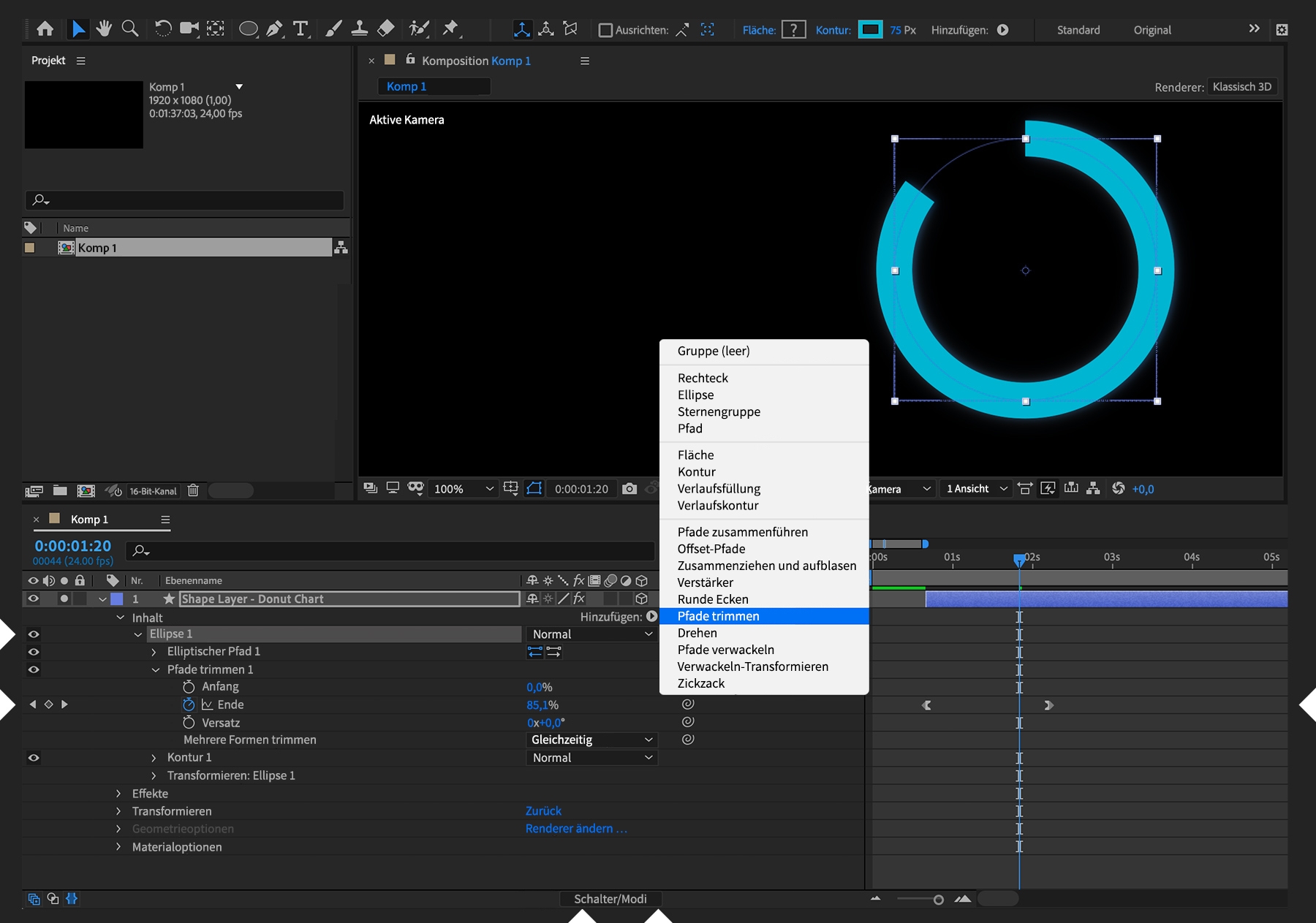Viewport: 1316px width, 923px height.
Task: Choose Runde Ecken from the menu
Action: 713,599
